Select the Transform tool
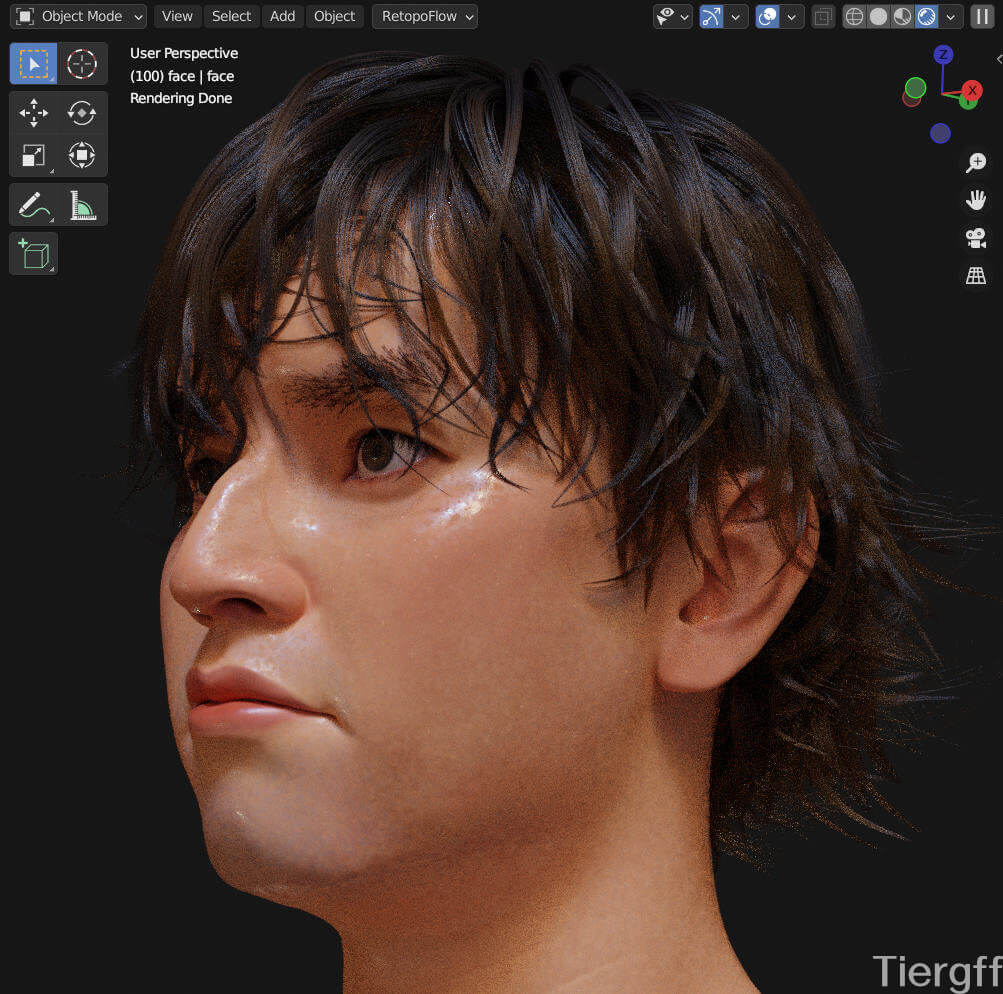Image resolution: width=1003 pixels, height=994 pixels. [x=82, y=155]
